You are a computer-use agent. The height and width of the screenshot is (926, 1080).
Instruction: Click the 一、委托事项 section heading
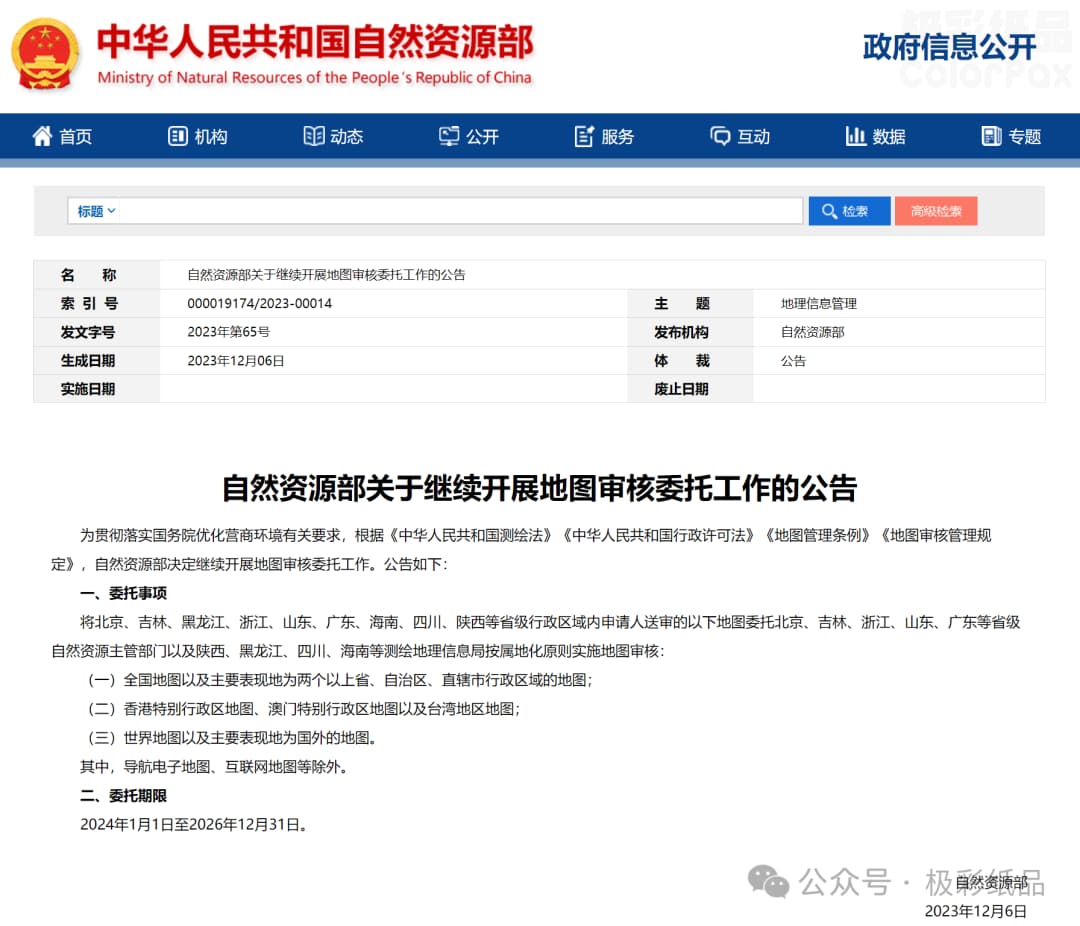[x=123, y=593]
